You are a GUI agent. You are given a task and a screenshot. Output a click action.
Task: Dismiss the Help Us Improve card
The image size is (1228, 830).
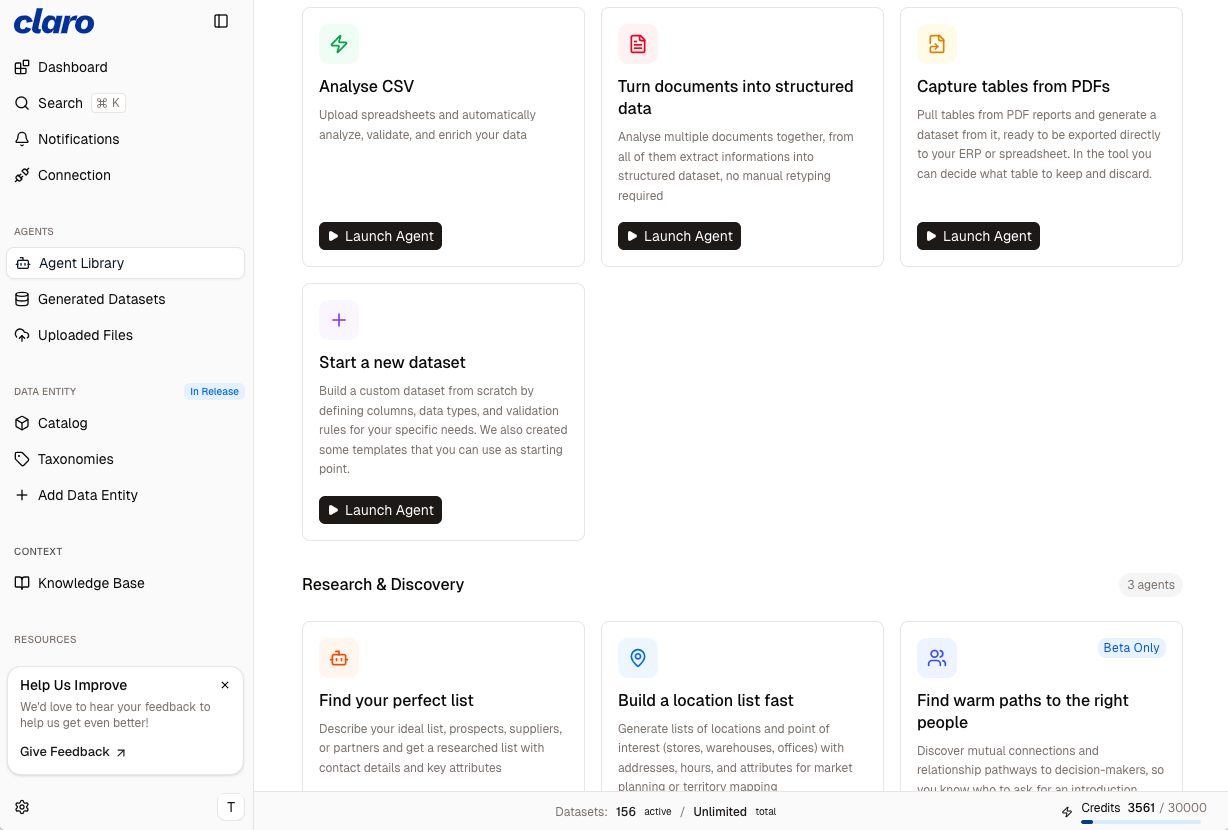pyautogui.click(x=225, y=685)
